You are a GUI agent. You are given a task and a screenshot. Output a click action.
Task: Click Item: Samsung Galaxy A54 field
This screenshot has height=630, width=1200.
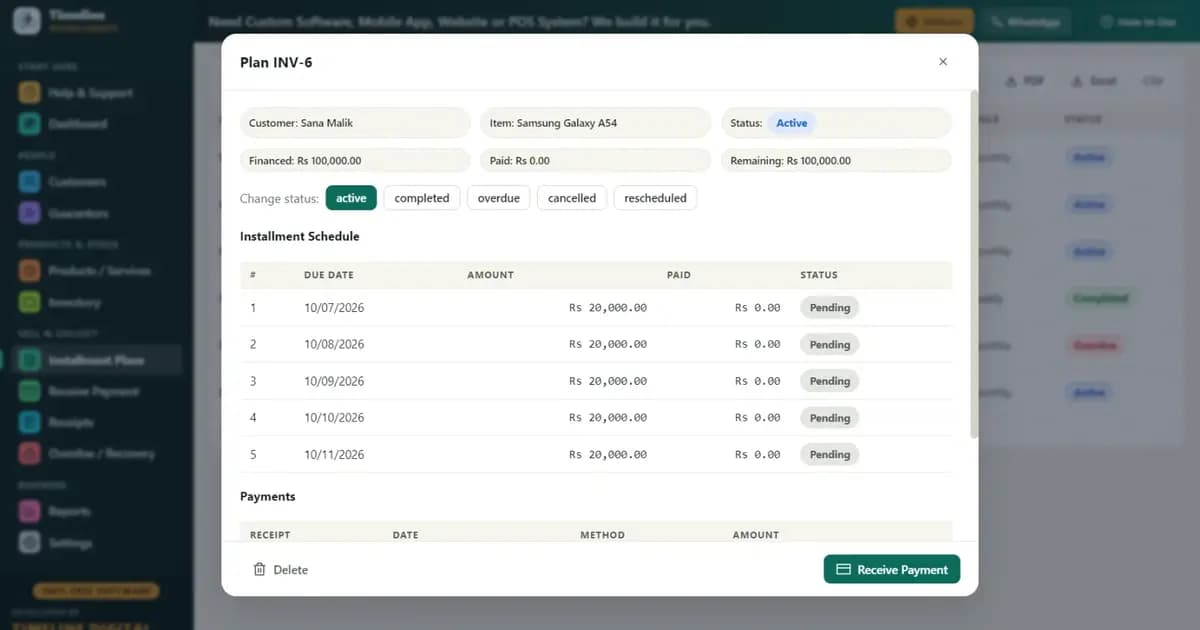tap(596, 123)
